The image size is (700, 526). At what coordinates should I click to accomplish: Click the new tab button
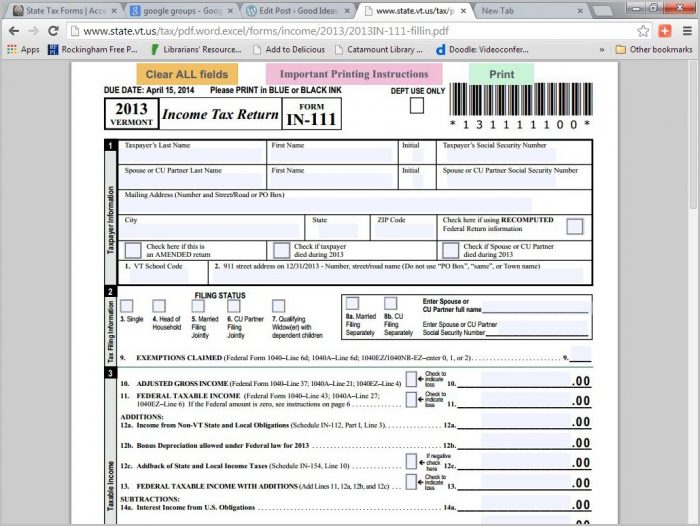(602, 11)
